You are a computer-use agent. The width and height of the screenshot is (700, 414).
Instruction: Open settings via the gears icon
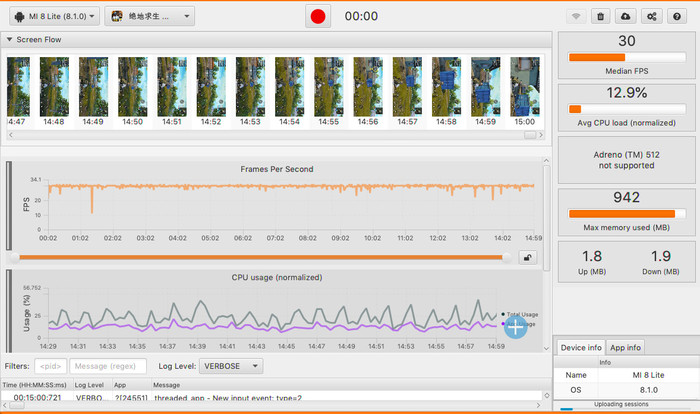coord(652,17)
